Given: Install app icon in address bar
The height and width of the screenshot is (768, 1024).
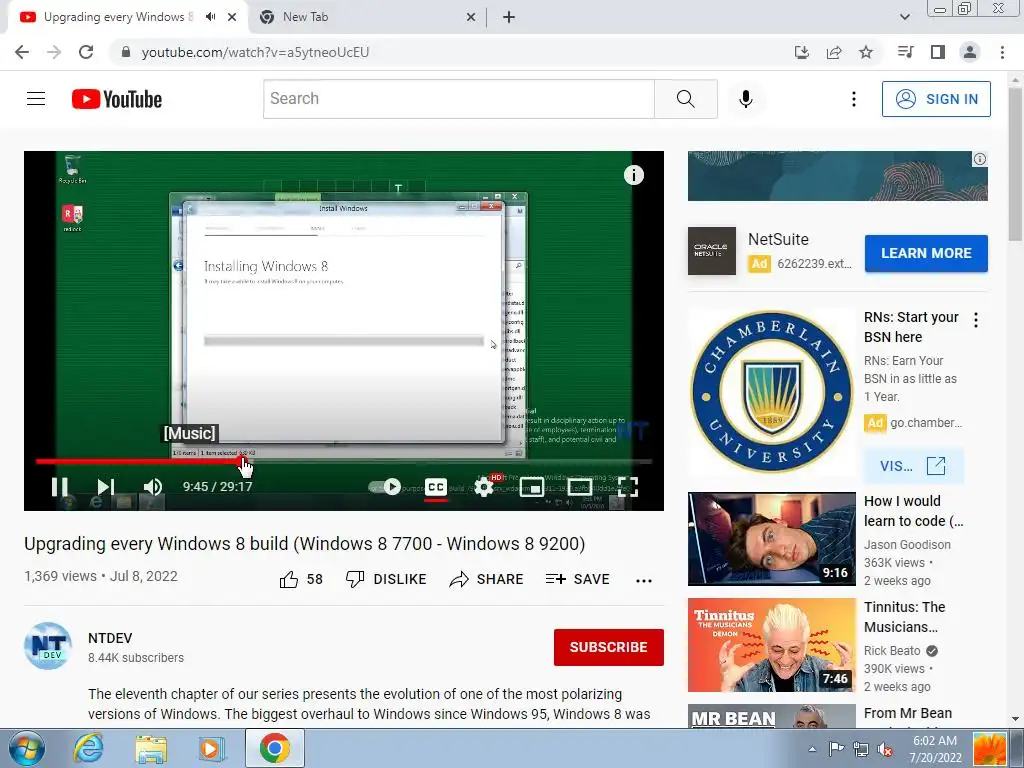Looking at the screenshot, I should pos(802,52).
